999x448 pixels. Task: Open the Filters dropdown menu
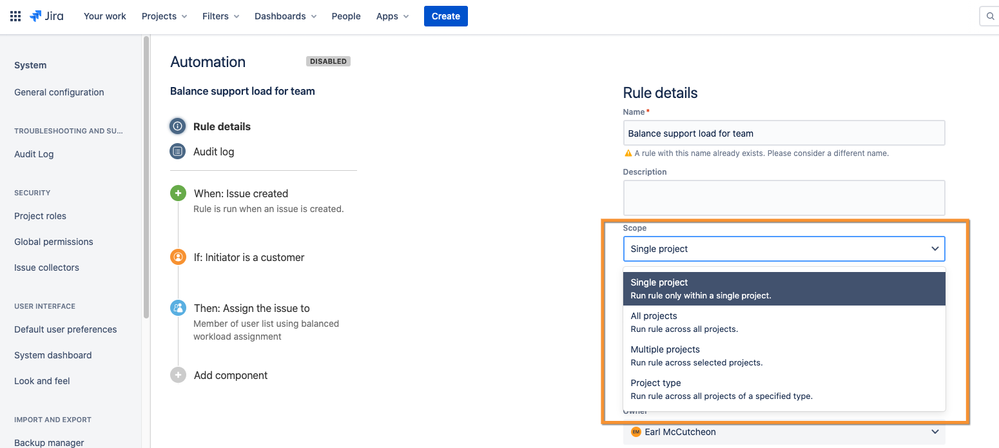click(x=220, y=17)
